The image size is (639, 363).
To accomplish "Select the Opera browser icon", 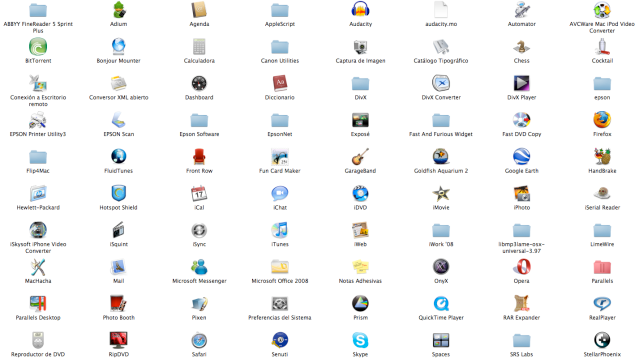I will (522, 266).
